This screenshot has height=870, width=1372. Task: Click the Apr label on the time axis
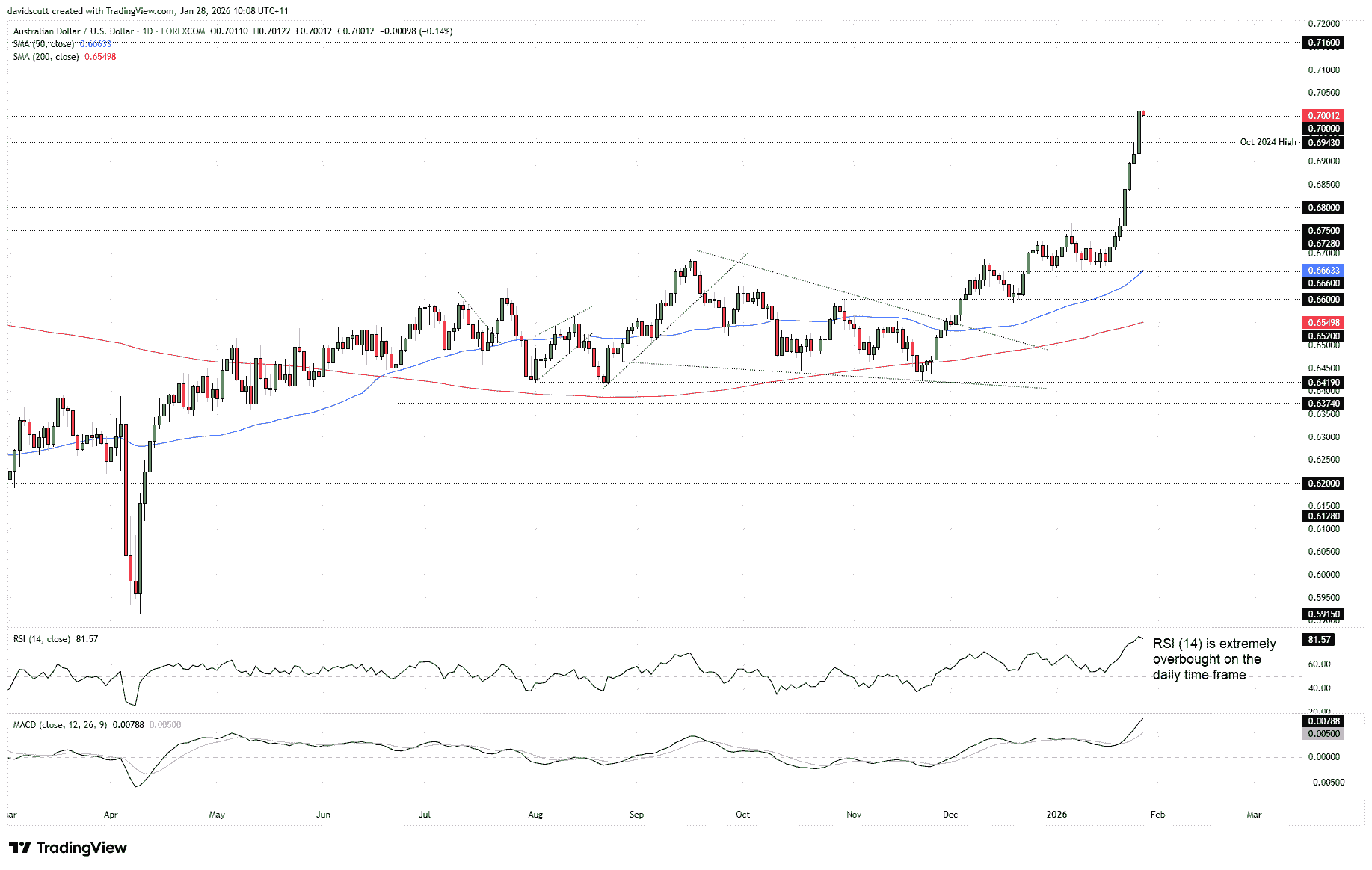tap(111, 815)
